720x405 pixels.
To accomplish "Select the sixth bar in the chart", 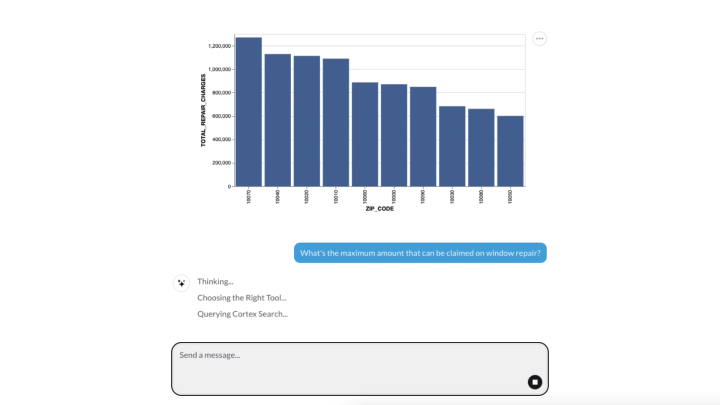I will pyautogui.click(x=394, y=135).
